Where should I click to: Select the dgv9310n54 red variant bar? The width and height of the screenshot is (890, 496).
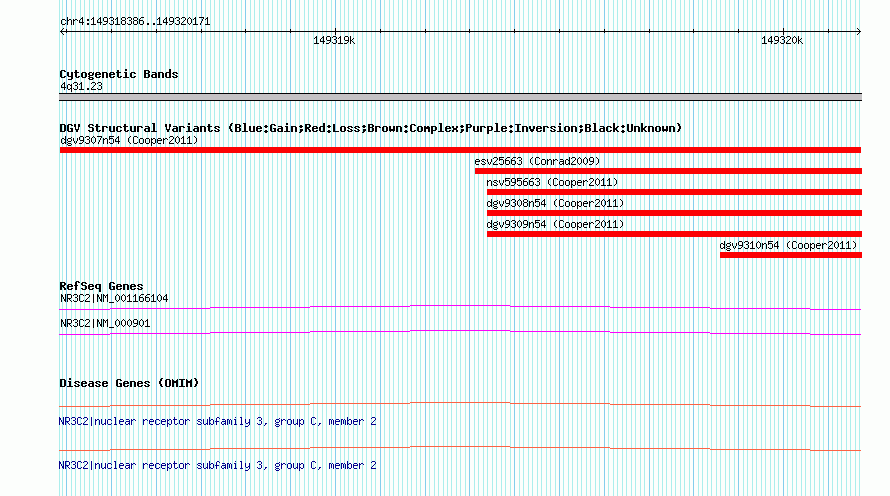point(791,255)
